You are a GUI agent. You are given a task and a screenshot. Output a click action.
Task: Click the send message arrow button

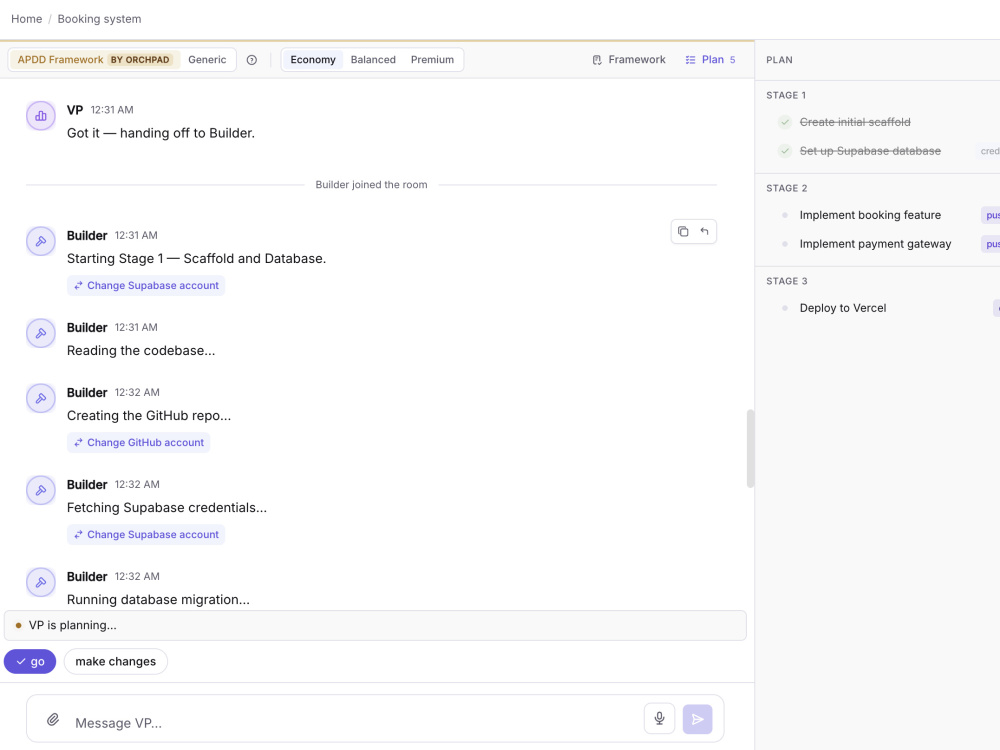coord(698,719)
